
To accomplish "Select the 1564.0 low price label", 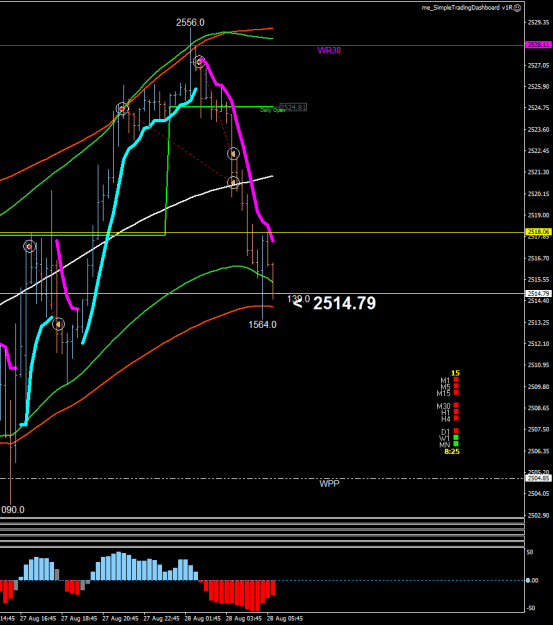I will pyautogui.click(x=262, y=325).
